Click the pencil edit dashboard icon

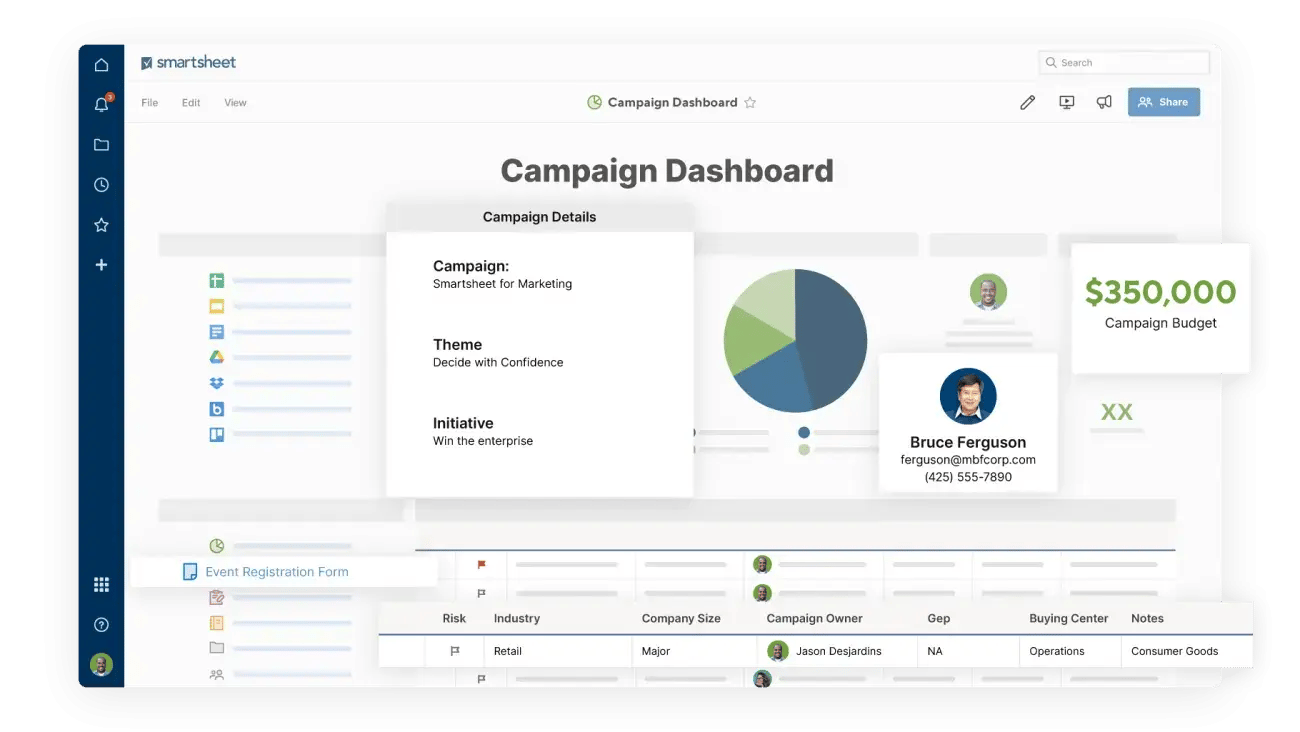[x=1027, y=102]
